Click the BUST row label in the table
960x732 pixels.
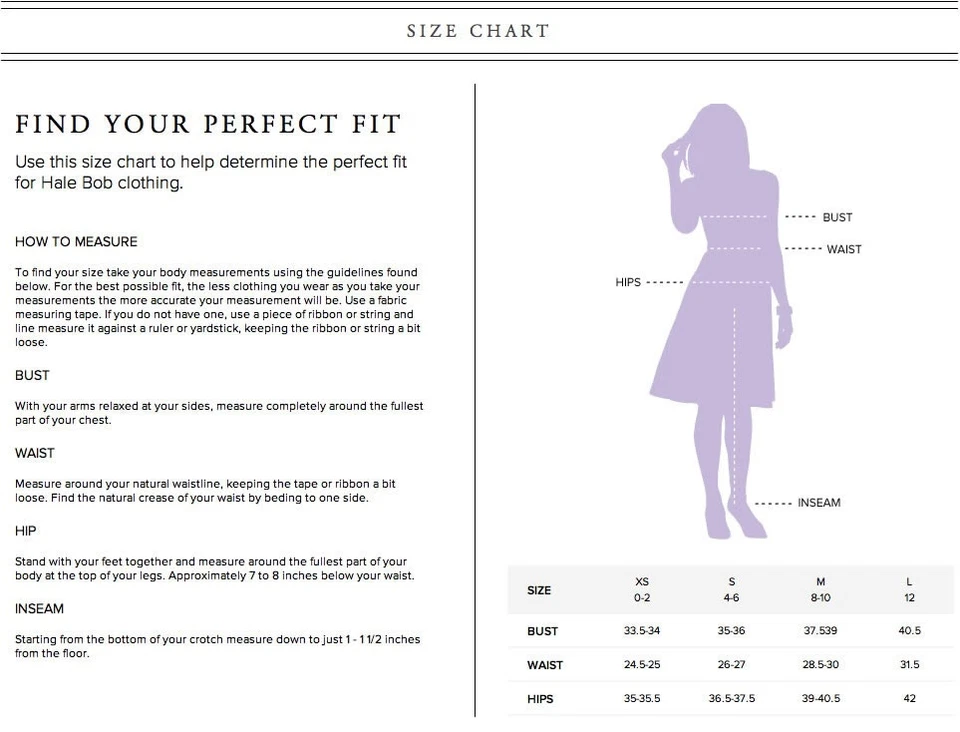(543, 631)
